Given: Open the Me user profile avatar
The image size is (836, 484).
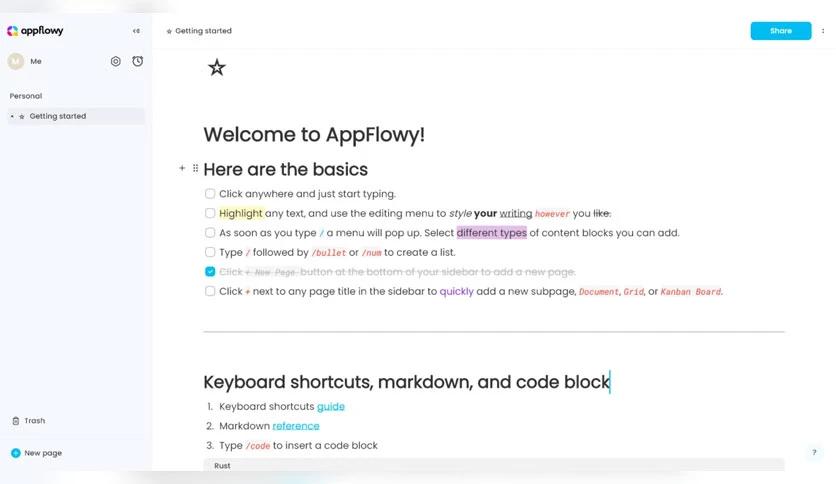Looking at the screenshot, I should (15, 61).
